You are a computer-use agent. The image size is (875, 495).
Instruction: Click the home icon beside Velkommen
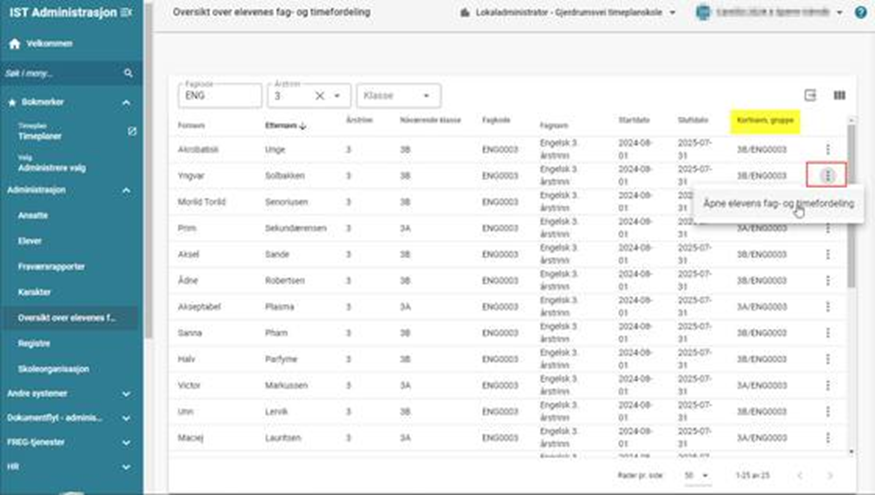(14, 44)
